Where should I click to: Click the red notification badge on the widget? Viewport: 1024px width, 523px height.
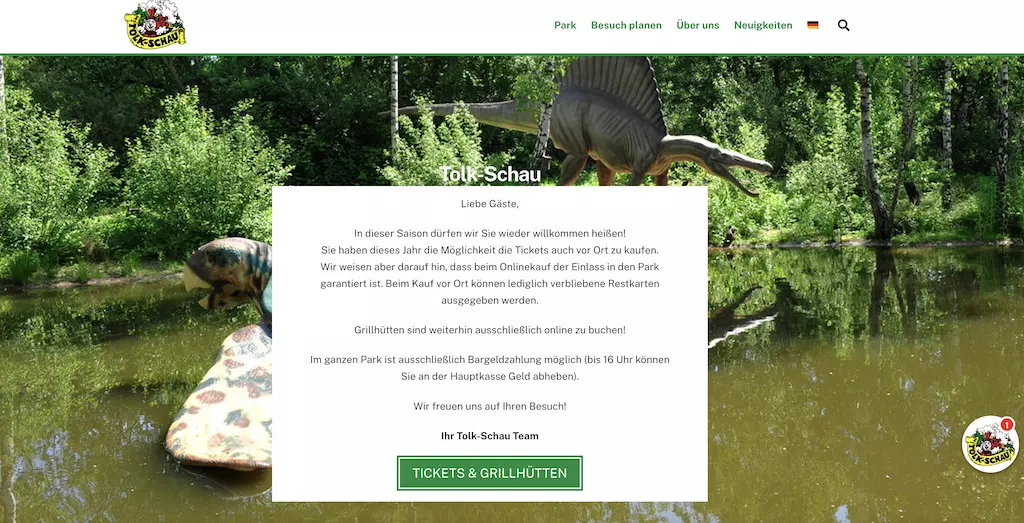coord(1006,424)
